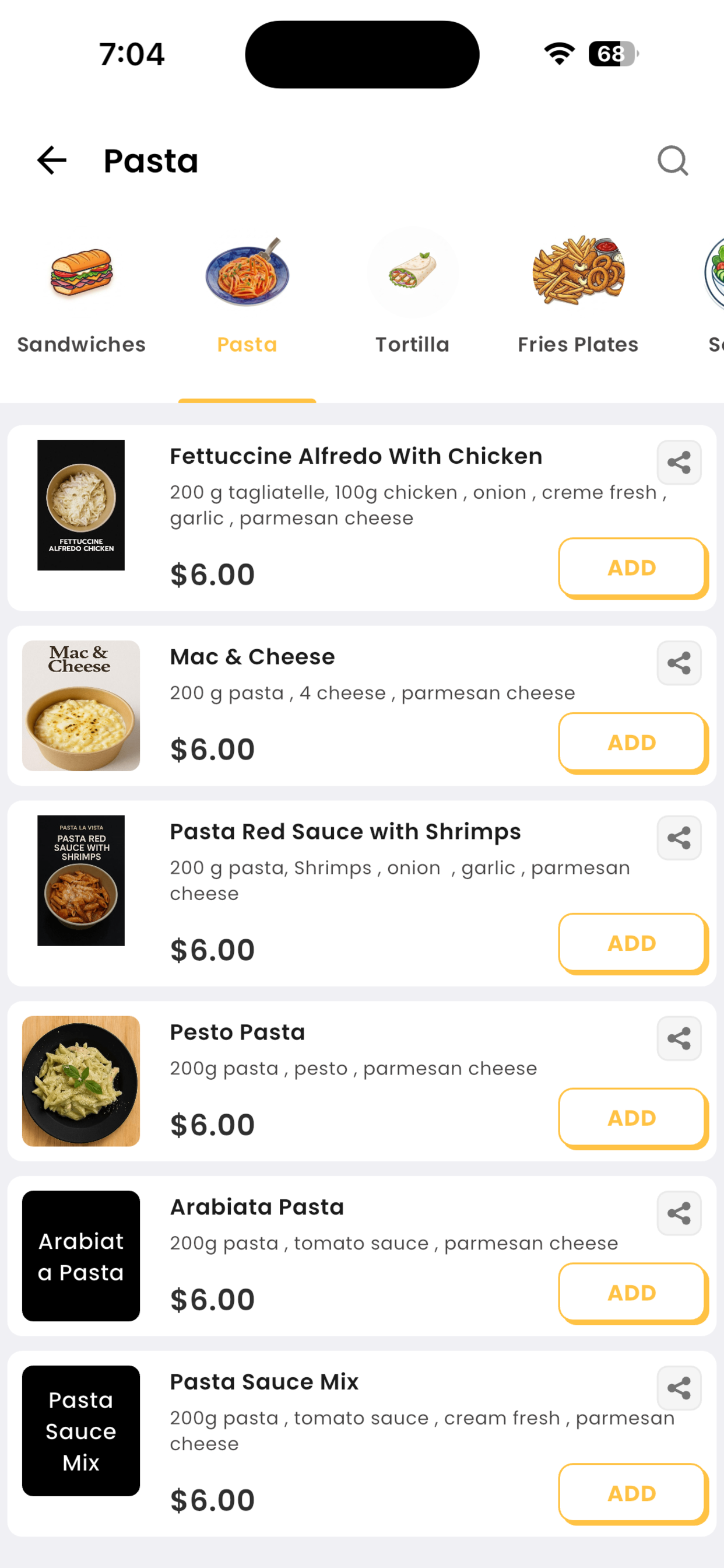This screenshot has height=1568, width=724.
Task: Tap the Arabiata Pasta placeholder image
Action: pos(81,1256)
